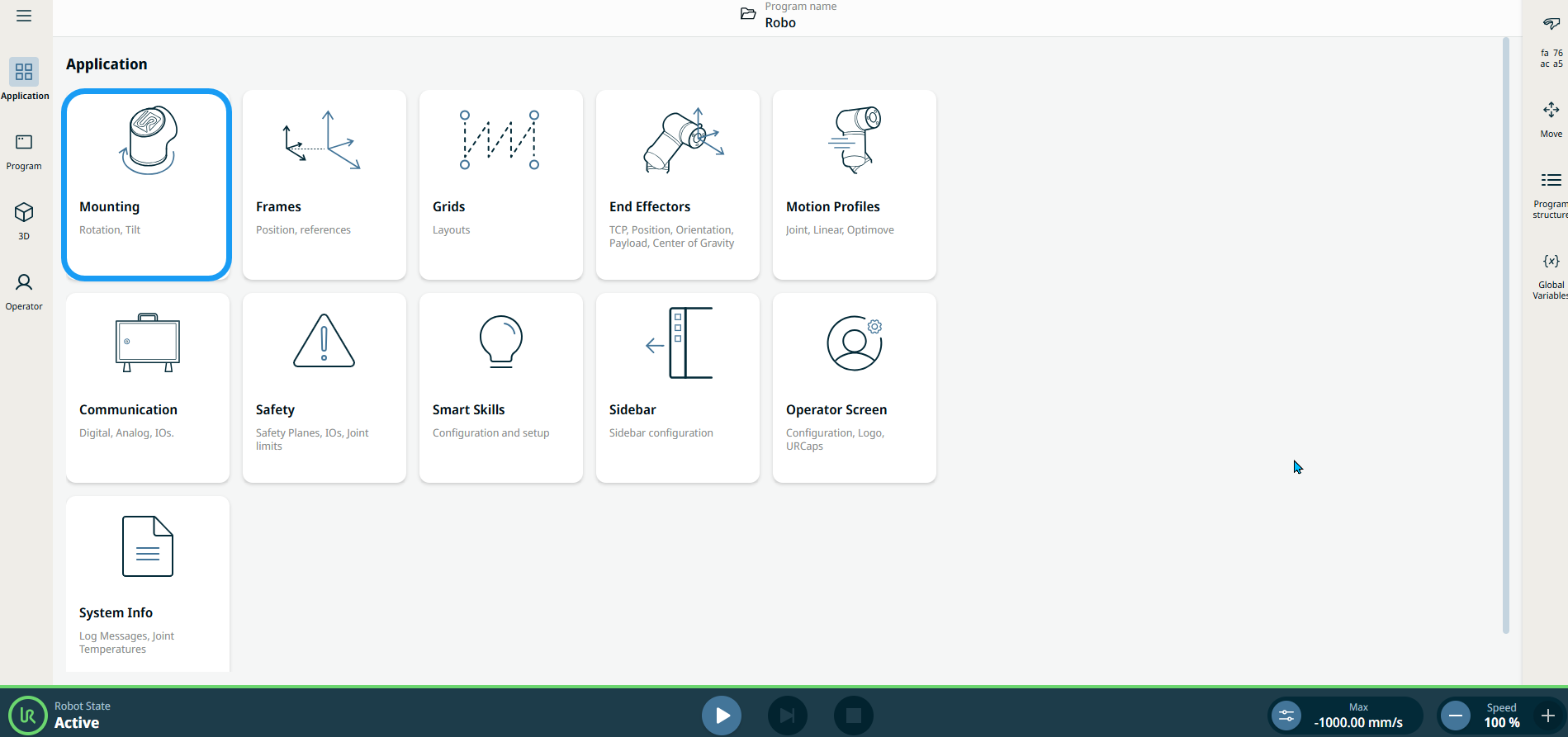
Task: Open the max speed slider settings
Action: (x=1286, y=716)
